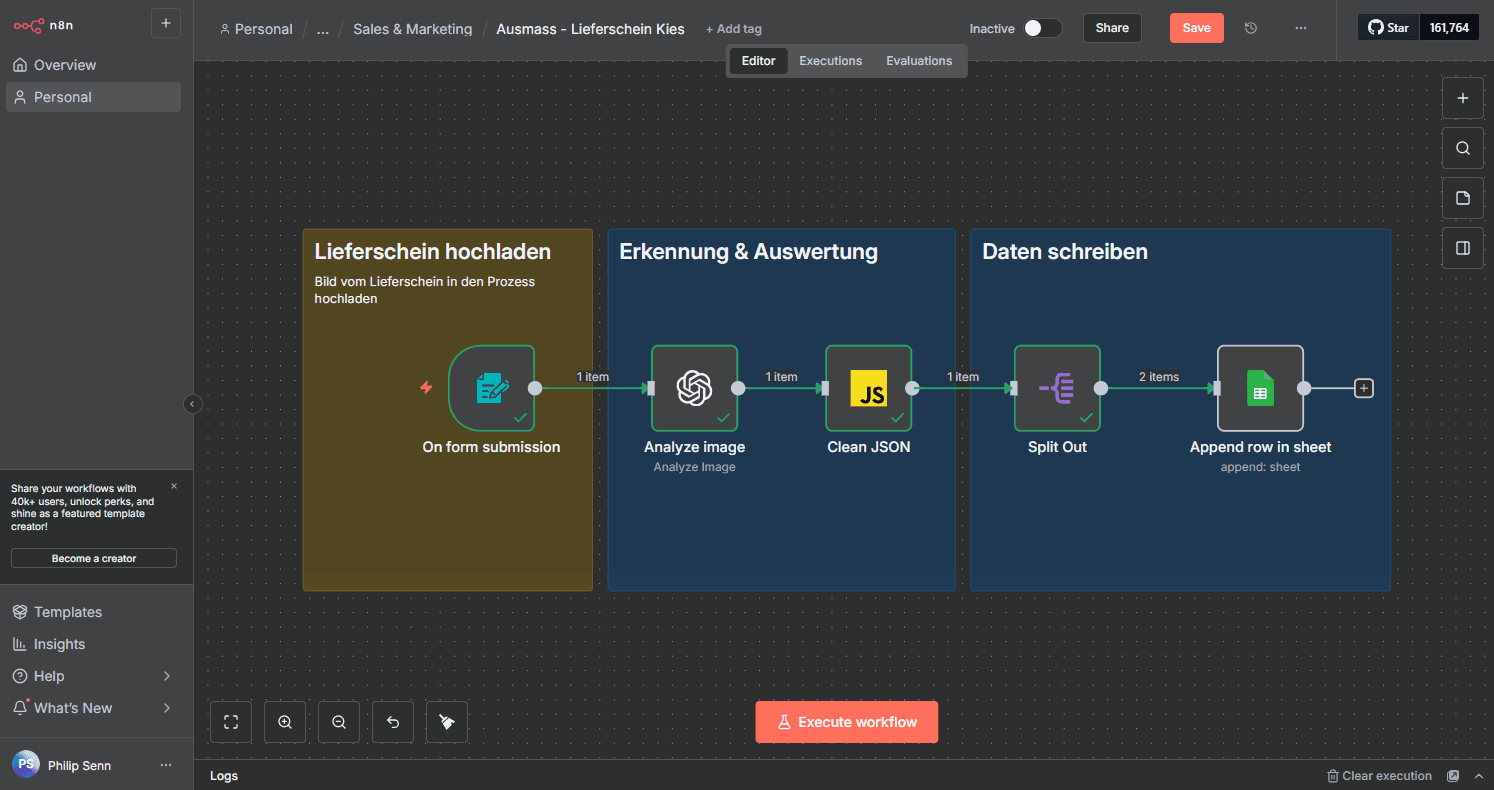Click 'append: sheet' subtitle text
The height and width of the screenshot is (790, 1494).
point(1260,467)
